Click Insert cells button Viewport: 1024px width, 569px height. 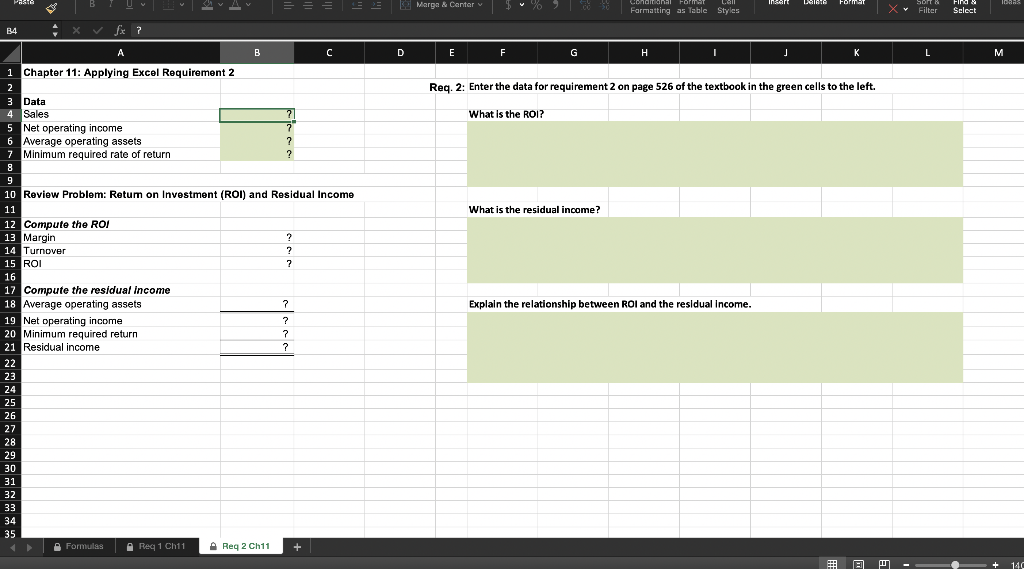click(x=778, y=3)
